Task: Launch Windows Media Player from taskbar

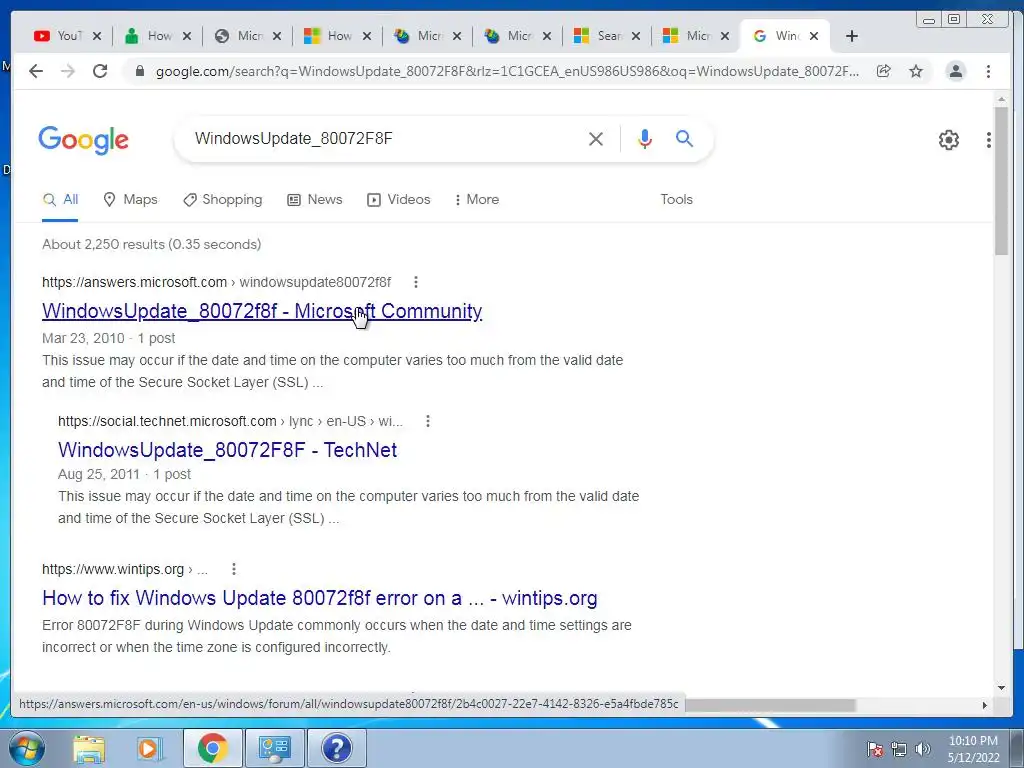Action: coord(150,748)
